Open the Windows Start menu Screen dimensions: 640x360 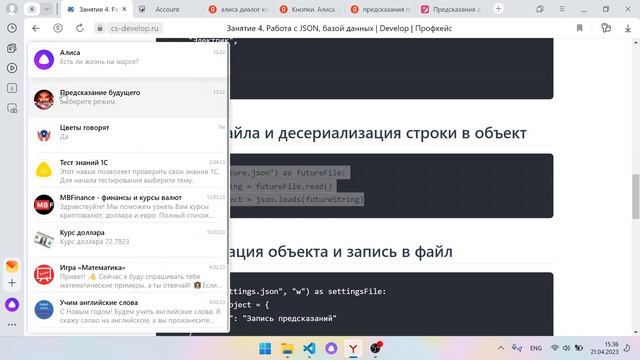point(265,349)
